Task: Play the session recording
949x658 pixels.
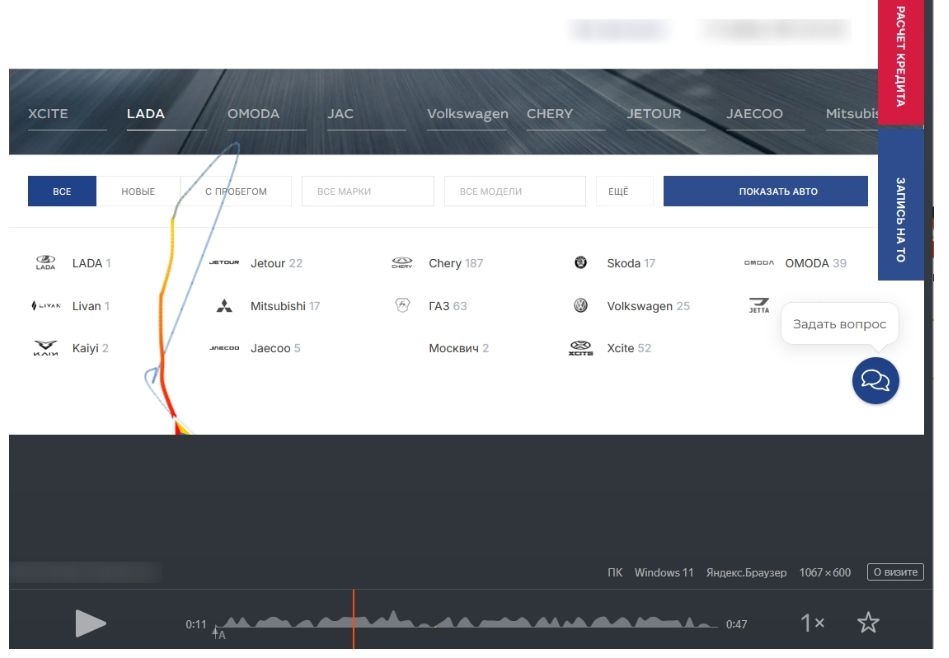Action: [x=90, y=623]
